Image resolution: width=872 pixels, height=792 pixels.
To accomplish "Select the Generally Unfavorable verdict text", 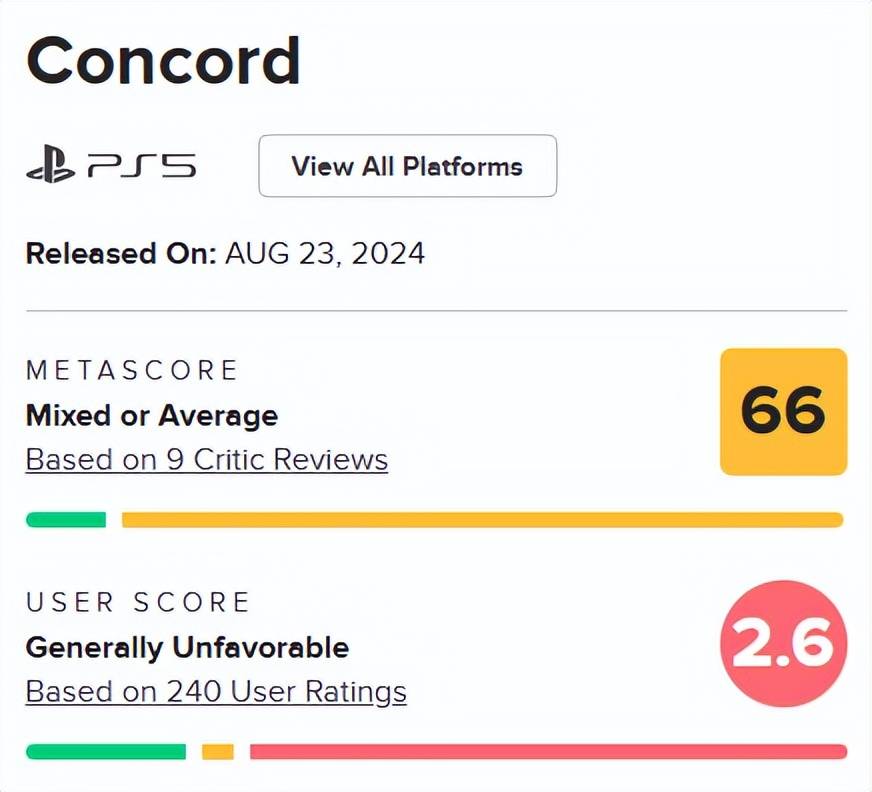I will 187,647.
